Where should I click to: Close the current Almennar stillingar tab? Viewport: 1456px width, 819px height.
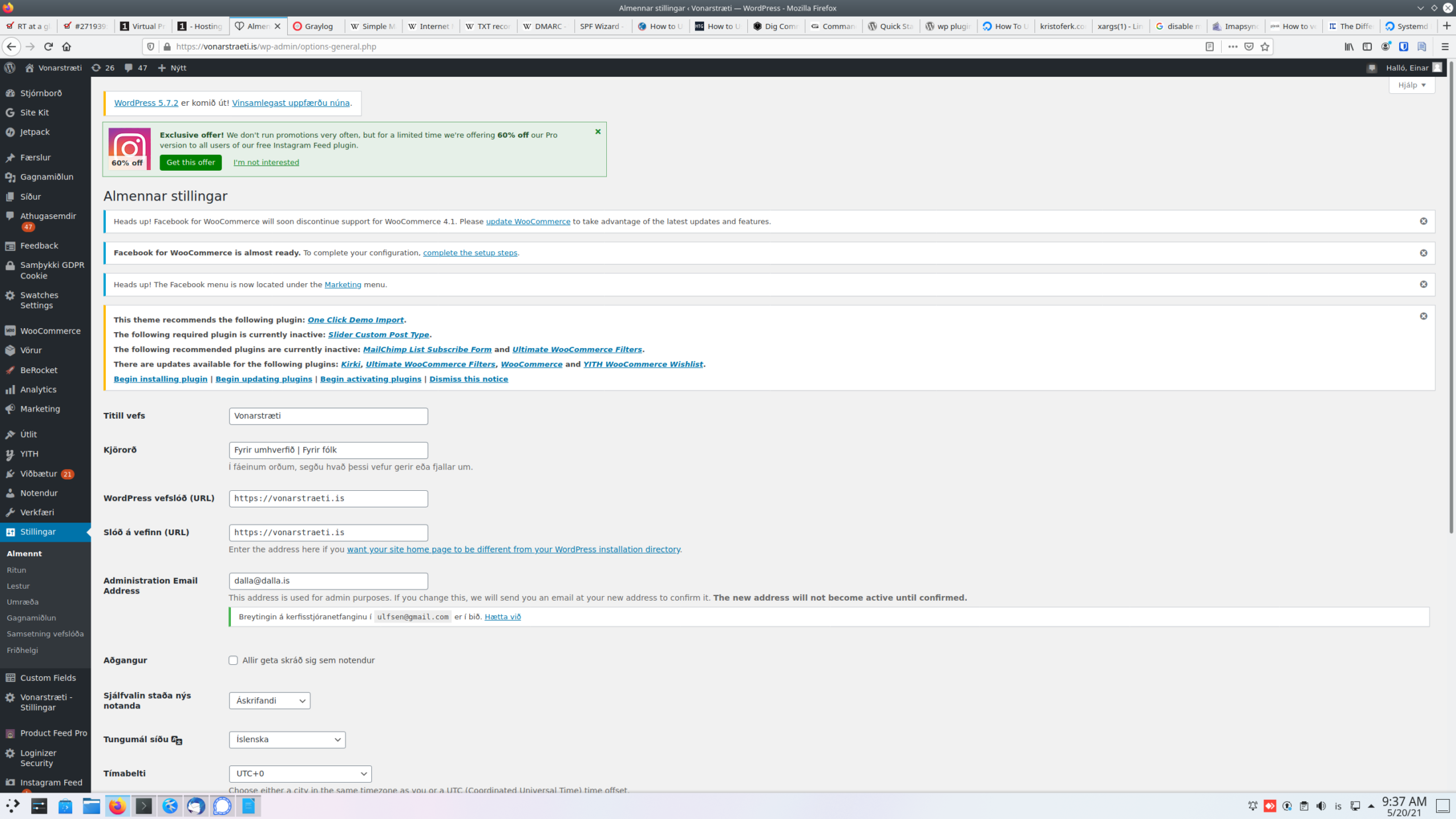pos(278,26)
